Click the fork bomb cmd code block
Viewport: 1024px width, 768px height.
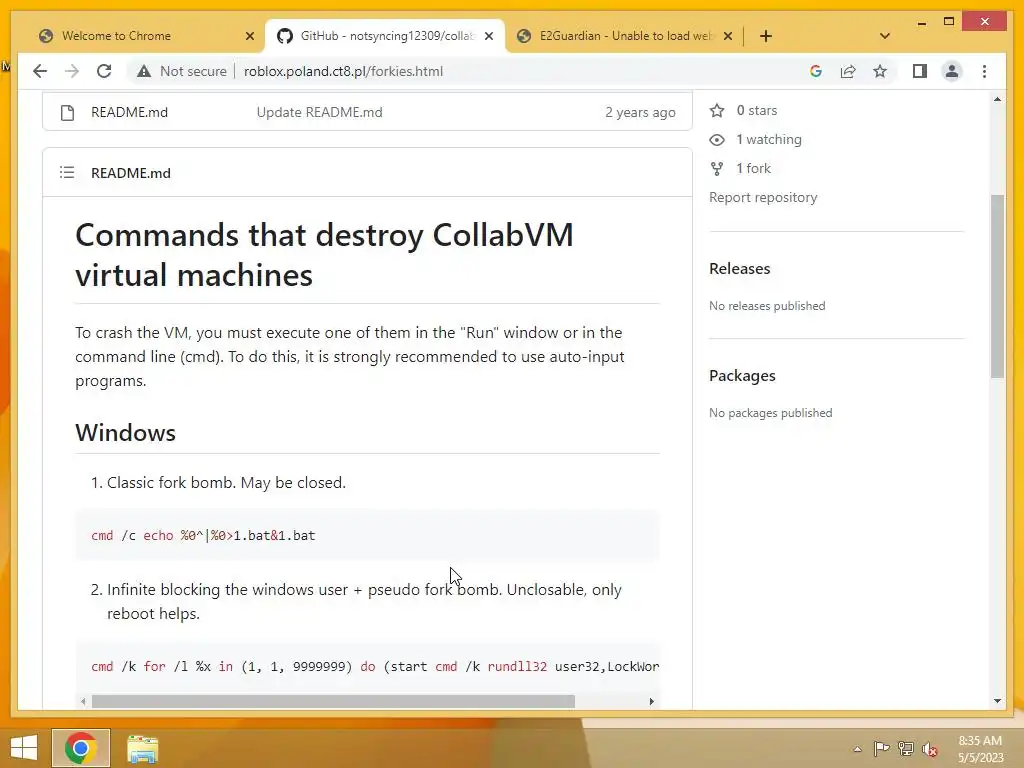pyautogui.click(x=368, y=536)
